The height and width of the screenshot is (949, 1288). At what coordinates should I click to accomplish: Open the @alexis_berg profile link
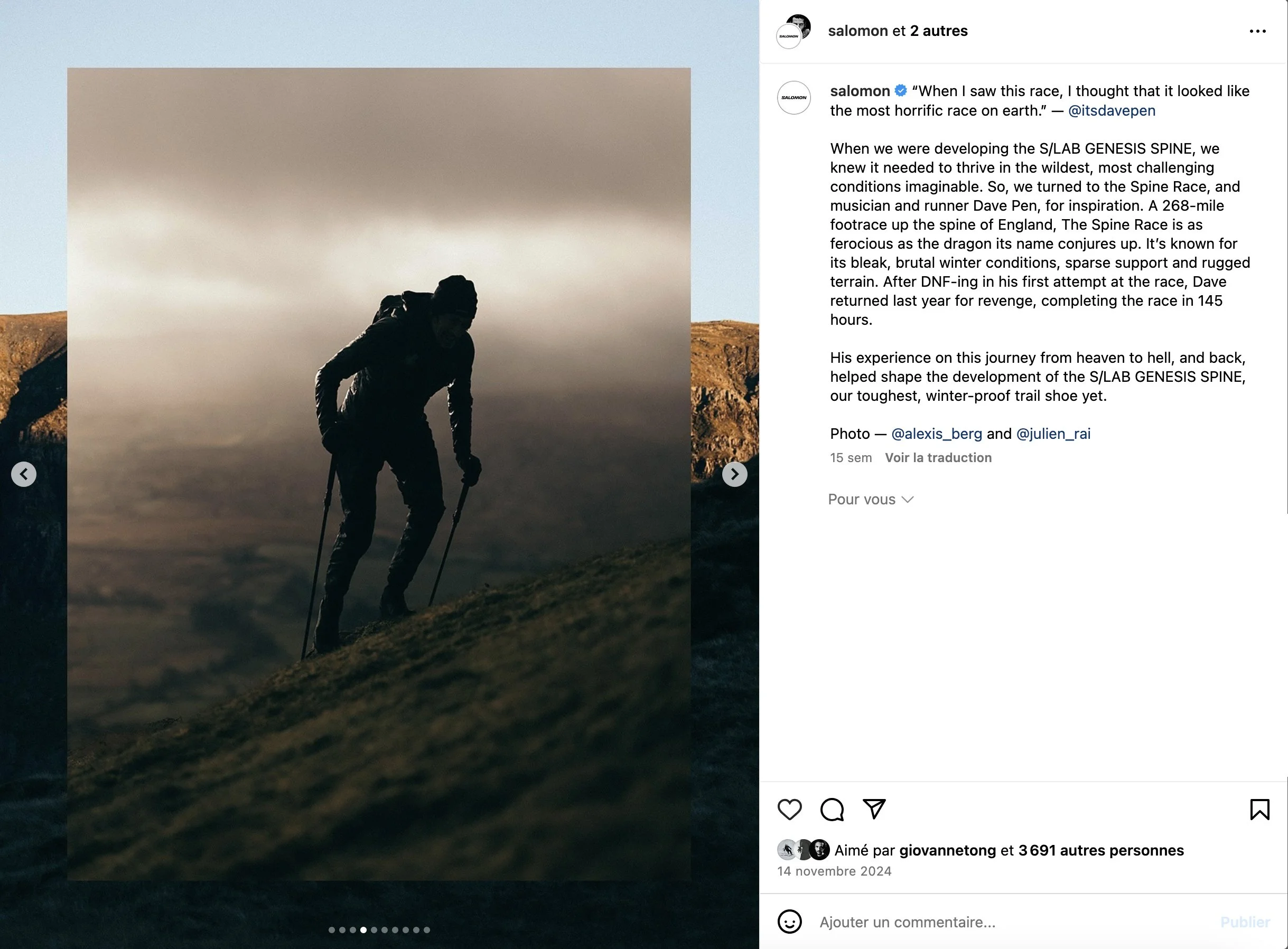pos(936,434)
